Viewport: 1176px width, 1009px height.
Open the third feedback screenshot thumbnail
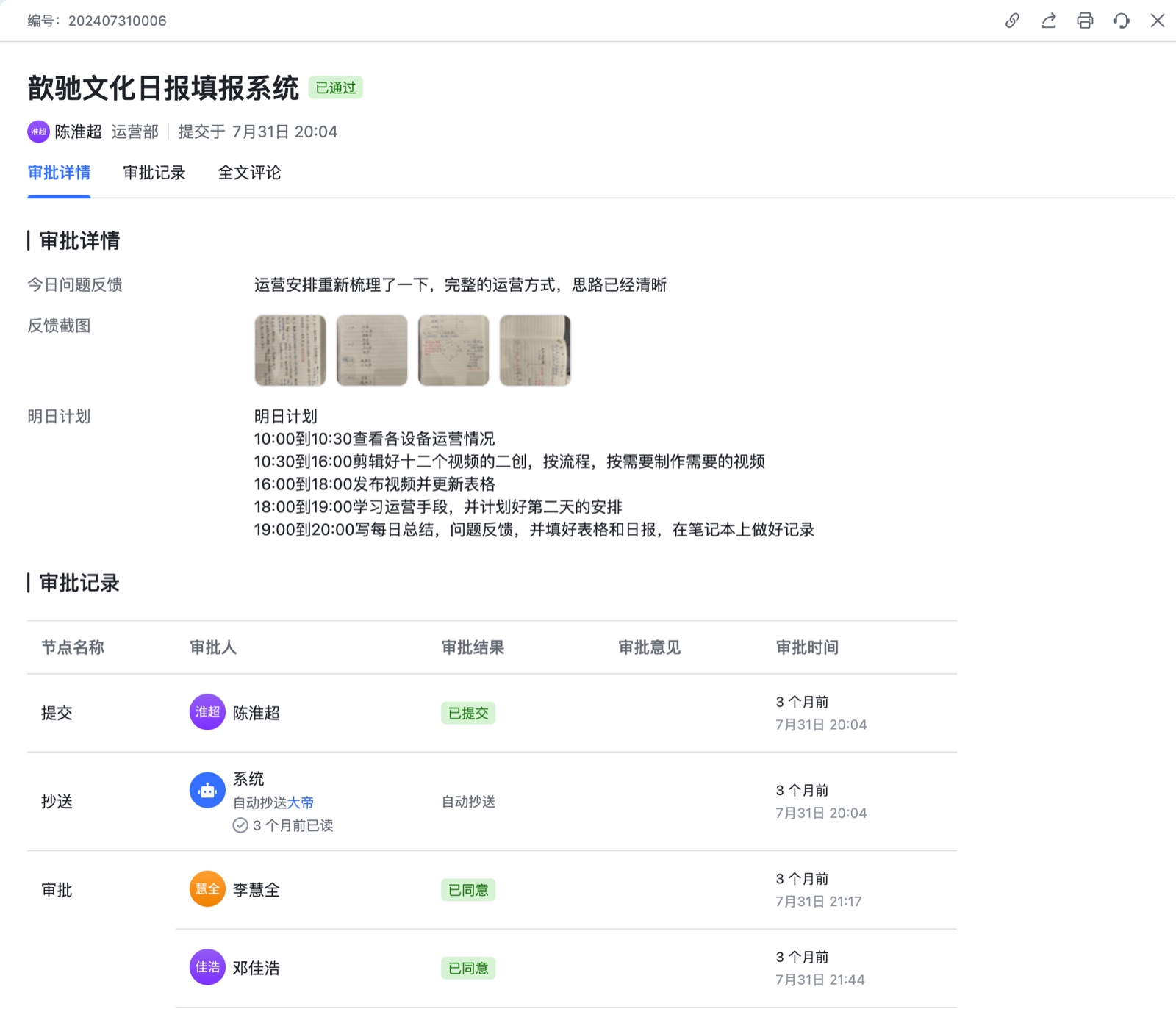tap(453, 351)
